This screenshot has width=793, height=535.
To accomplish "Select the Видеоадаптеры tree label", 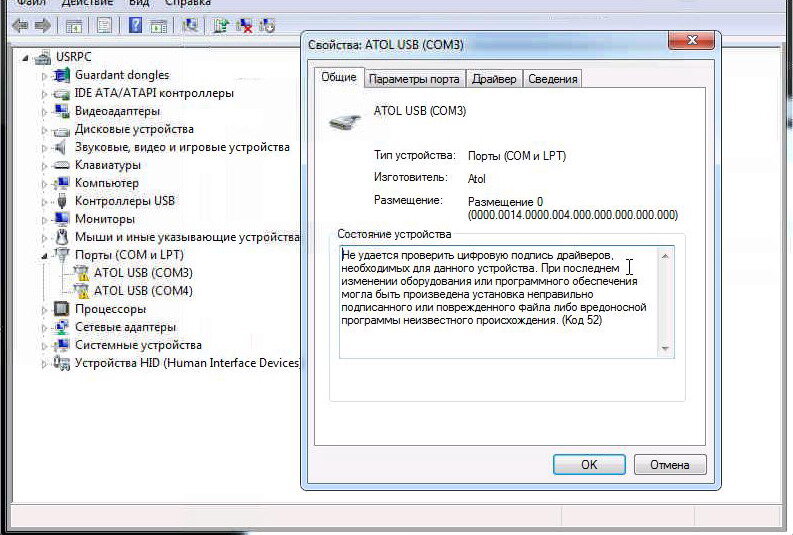I will [117, 111].
